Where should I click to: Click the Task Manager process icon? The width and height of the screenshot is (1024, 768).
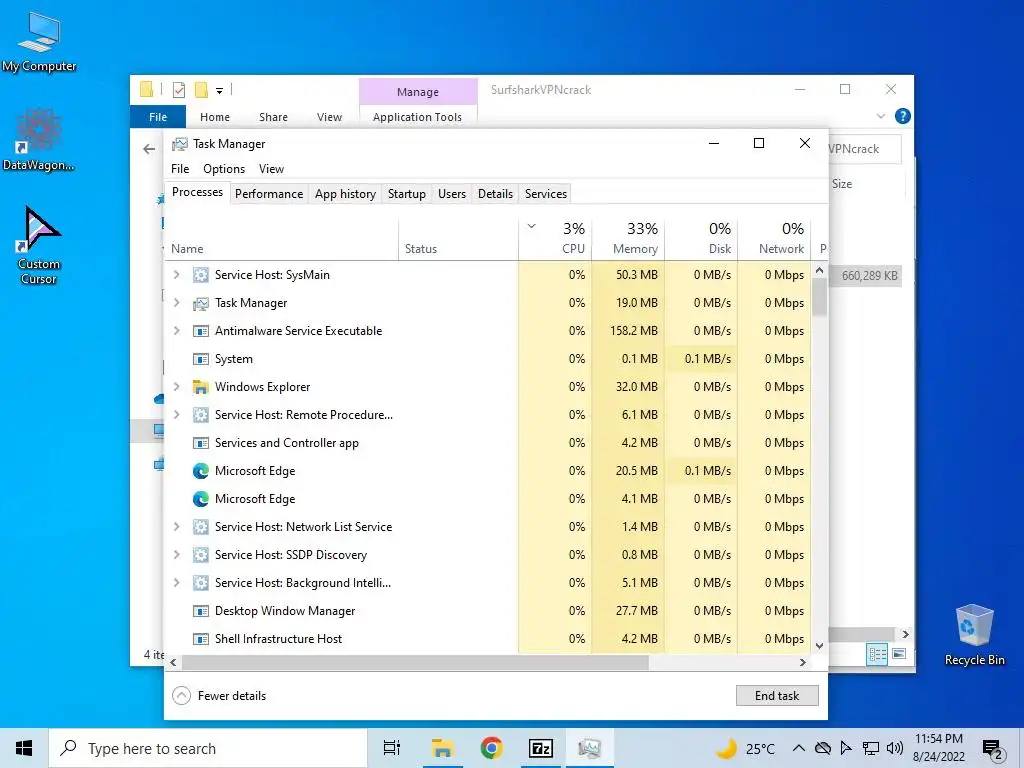tap(200, 303)
